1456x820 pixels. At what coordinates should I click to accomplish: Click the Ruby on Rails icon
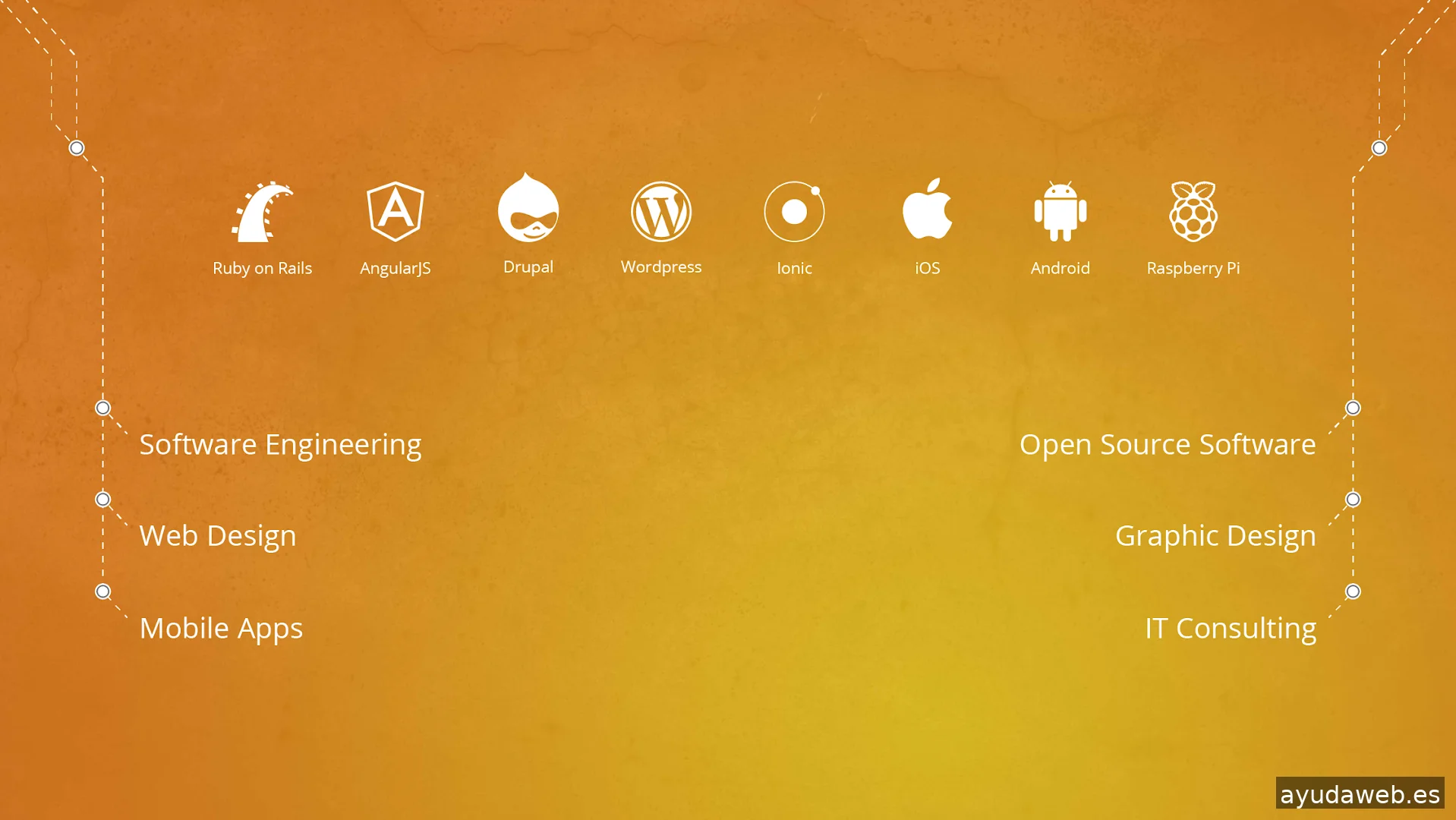(x=262, y=212)
